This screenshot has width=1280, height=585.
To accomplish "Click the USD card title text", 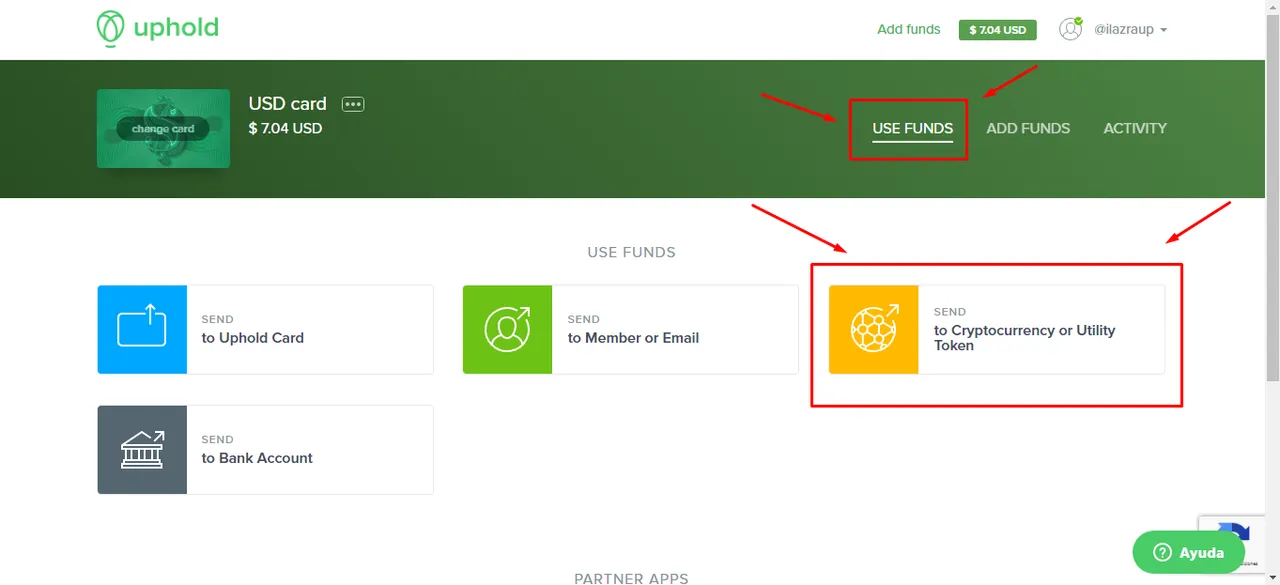I will (287, 104).
